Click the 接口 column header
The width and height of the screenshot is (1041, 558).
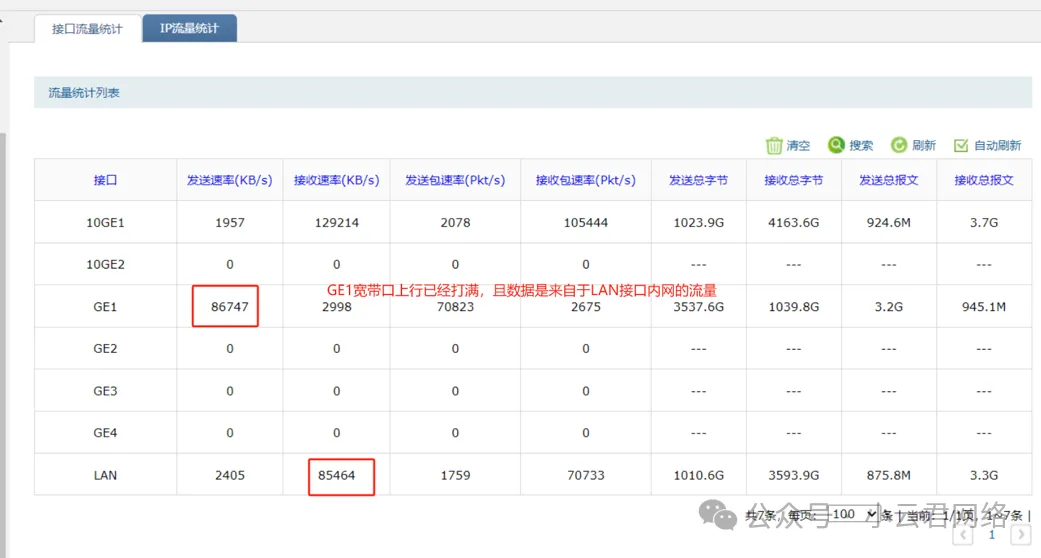click(x=105, y=180)
